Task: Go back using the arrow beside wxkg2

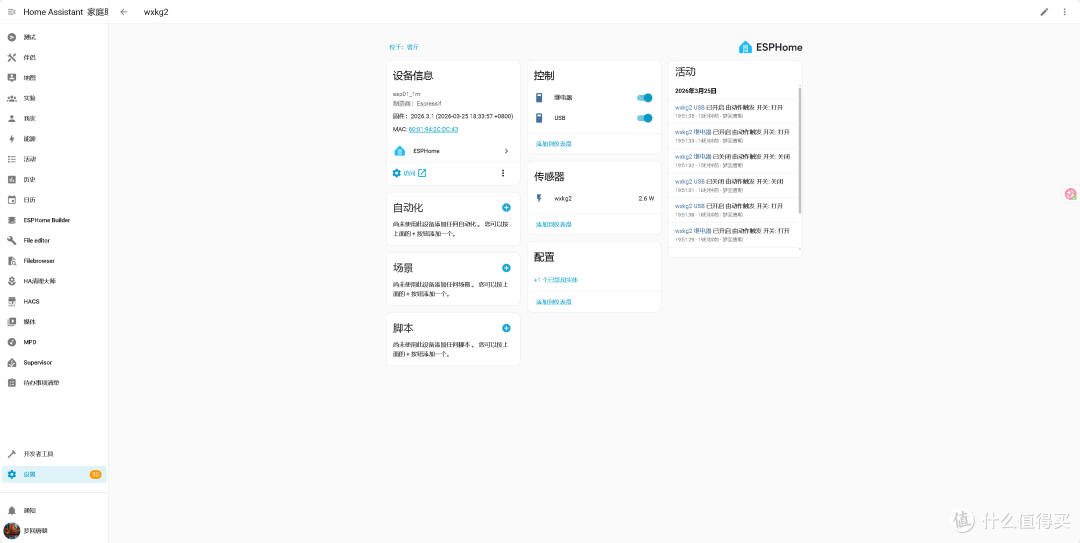Action: pos(124,12)
